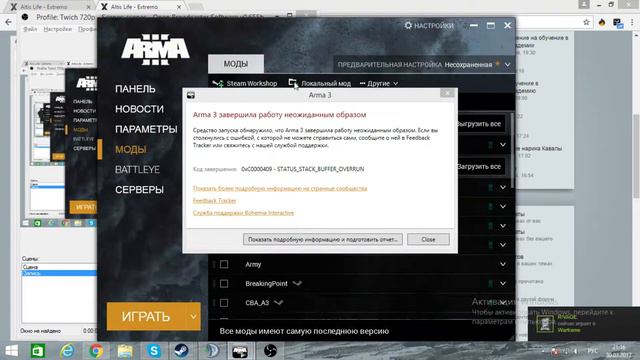This screenshot has height=360, width=640.
Task: Open TeamSpeak from the taskbar
Action: tap(211, 351)
